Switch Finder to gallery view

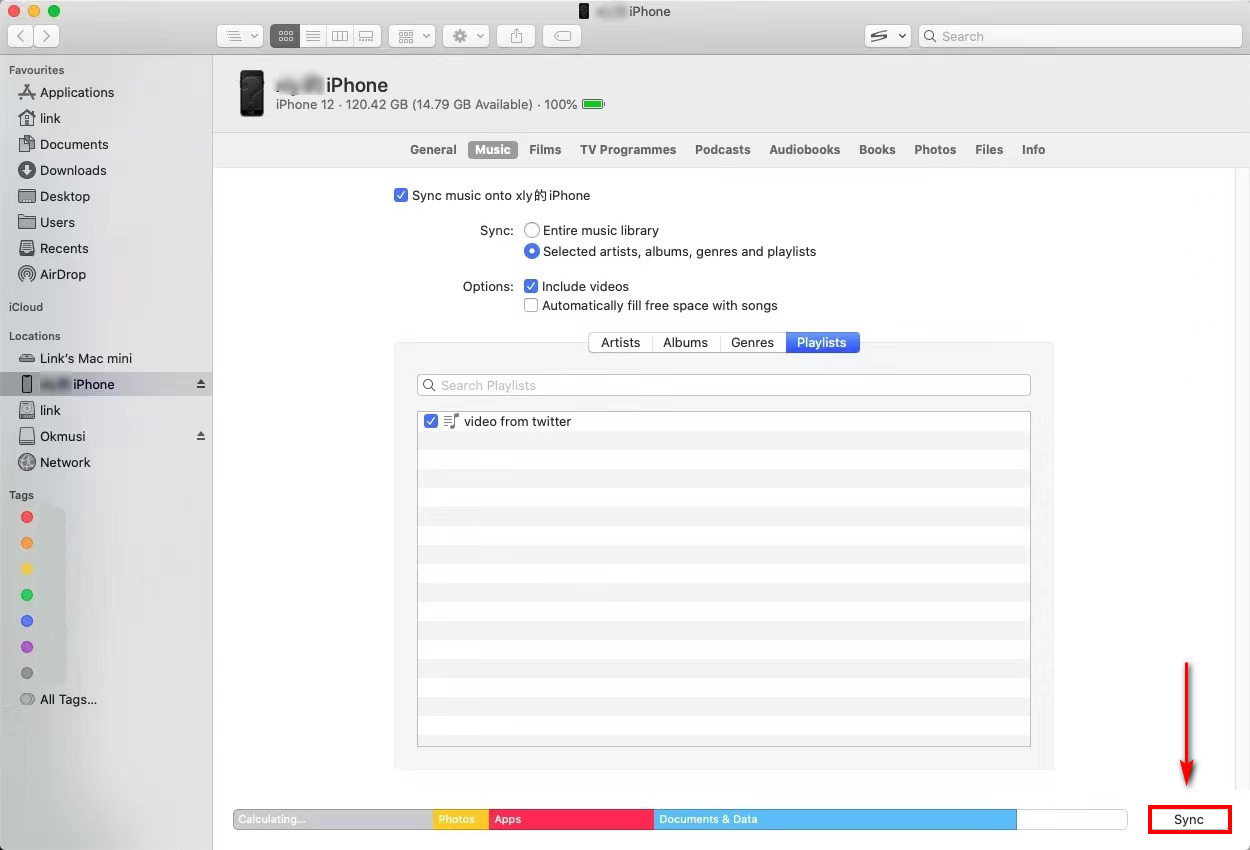click(x=366, y=36)
